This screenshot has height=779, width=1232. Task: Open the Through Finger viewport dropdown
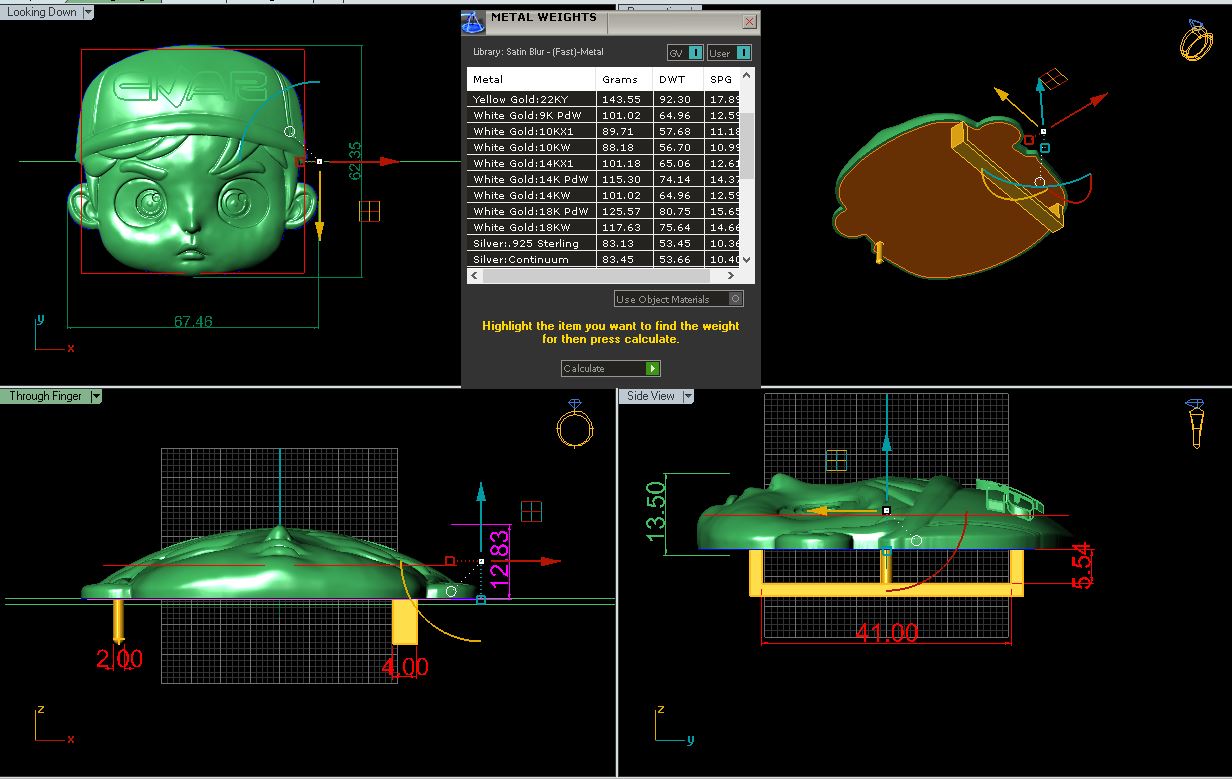pyautogui.click(x=96, y=396)
